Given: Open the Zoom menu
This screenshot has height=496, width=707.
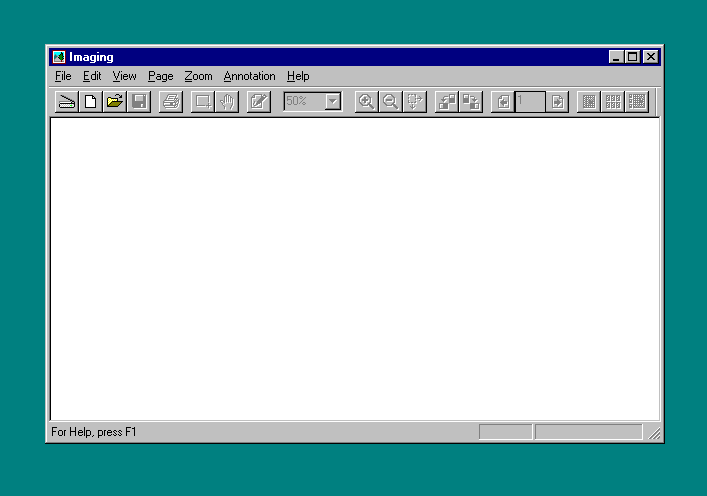Looking at the screenshot, I should 198,76.
